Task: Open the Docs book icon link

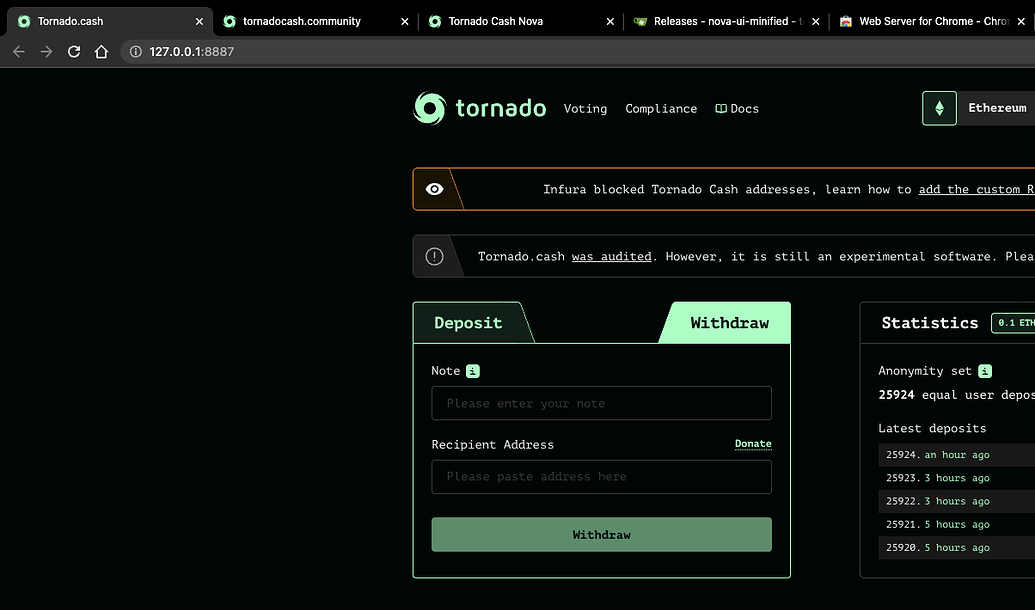Action: pyautogui.click(x=720, y=109)
